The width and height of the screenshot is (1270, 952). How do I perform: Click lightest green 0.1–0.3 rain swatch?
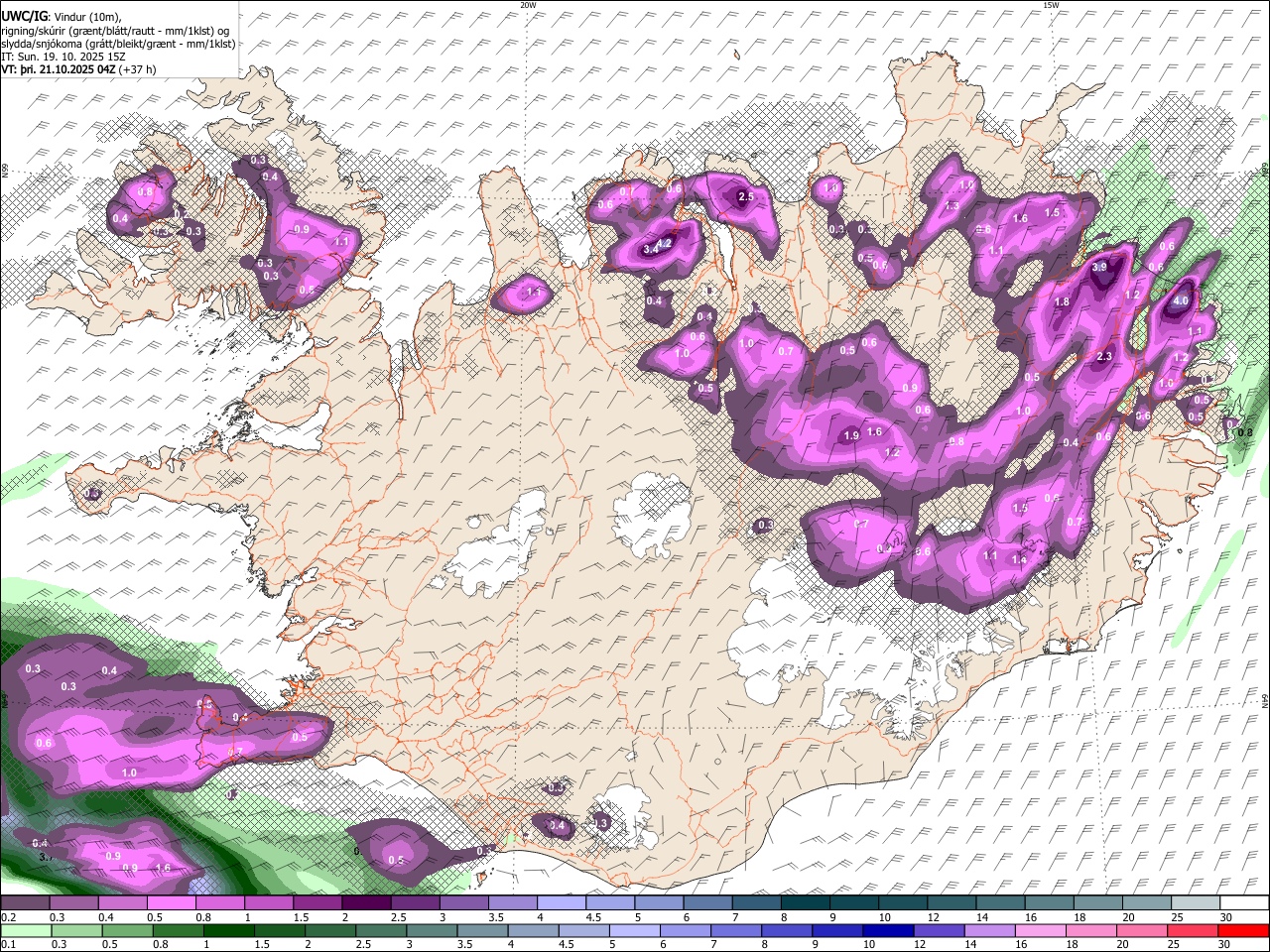[x=26, y=930]
